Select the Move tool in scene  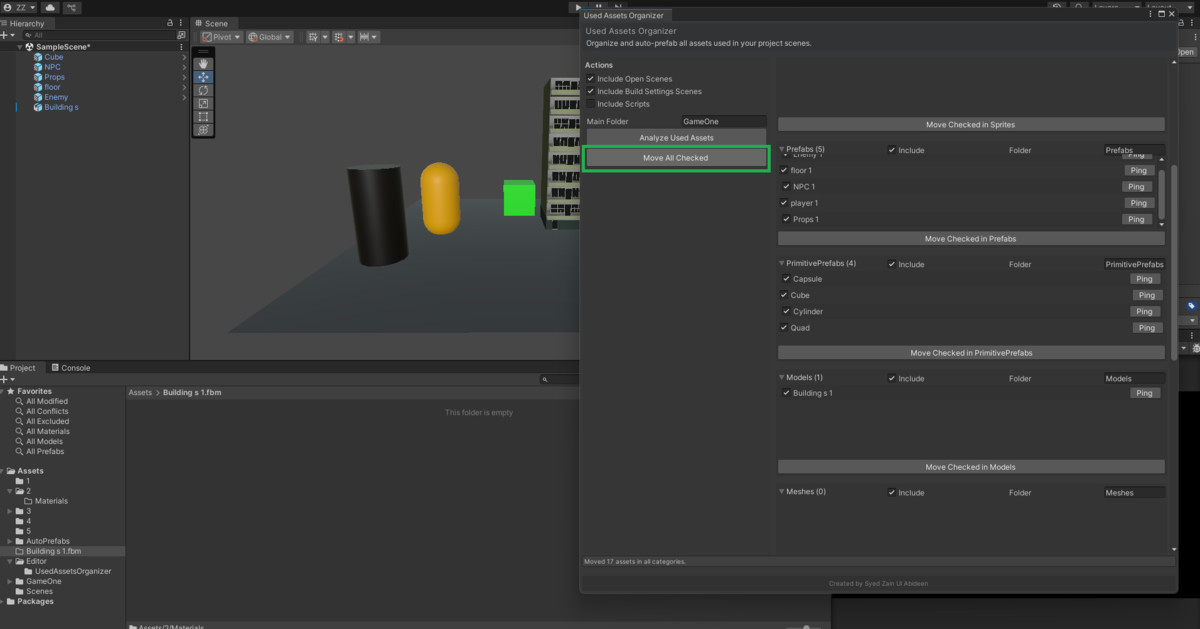pos(203,77)
